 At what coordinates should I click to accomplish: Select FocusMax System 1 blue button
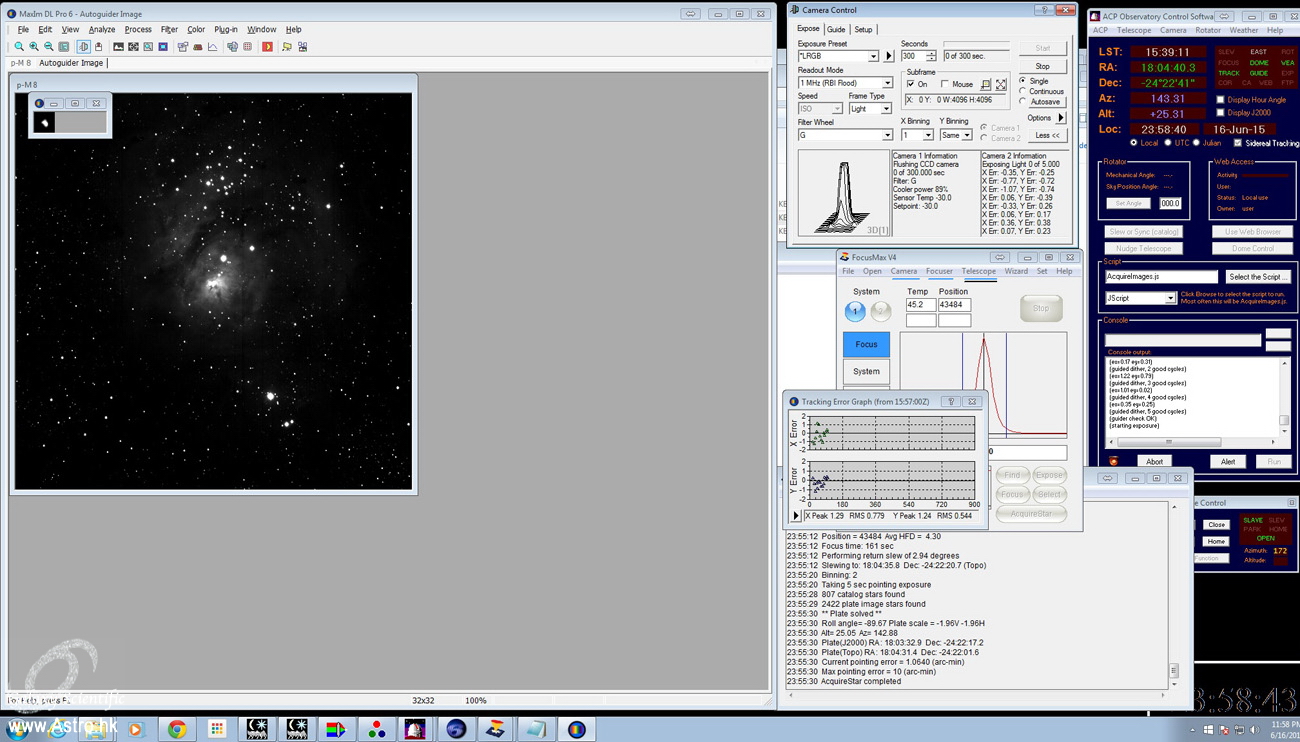854,312
